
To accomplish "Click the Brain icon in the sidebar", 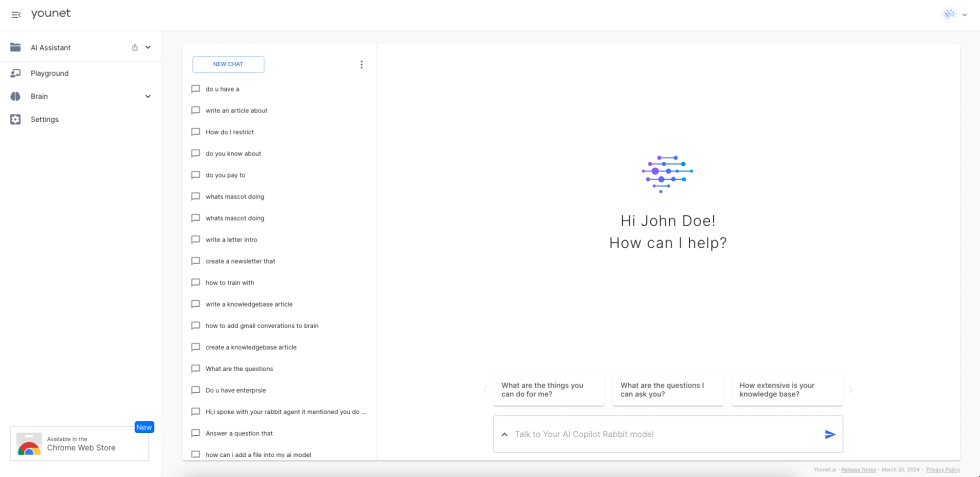I will 15,96.
